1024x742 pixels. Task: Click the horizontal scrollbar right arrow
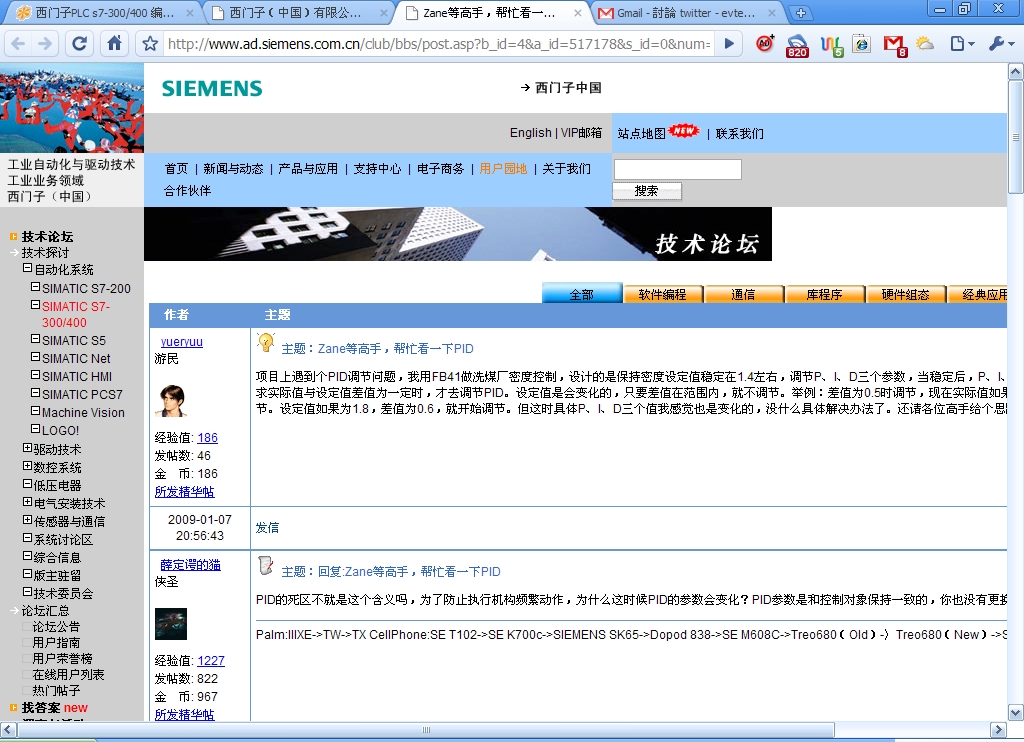(x=998, y=730)
